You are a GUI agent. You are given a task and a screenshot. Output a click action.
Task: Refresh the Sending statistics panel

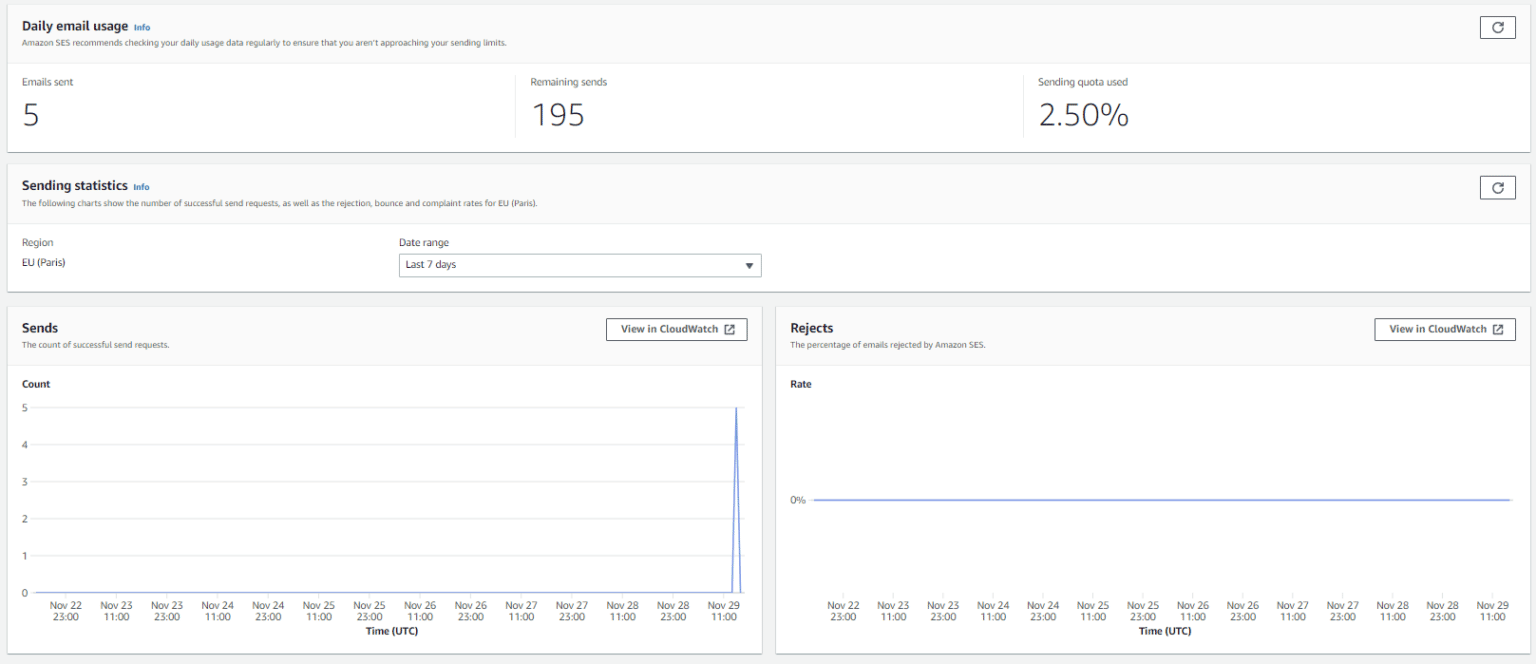click(1497, 187)
